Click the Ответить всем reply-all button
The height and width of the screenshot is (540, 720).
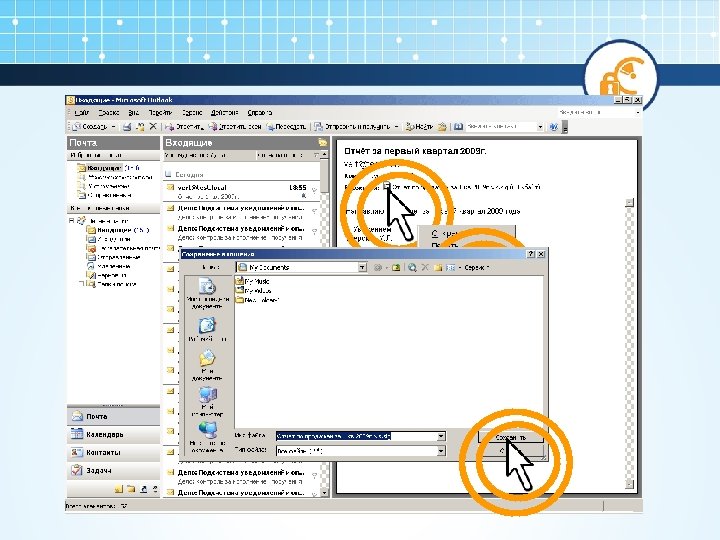(x=235, y=127)
